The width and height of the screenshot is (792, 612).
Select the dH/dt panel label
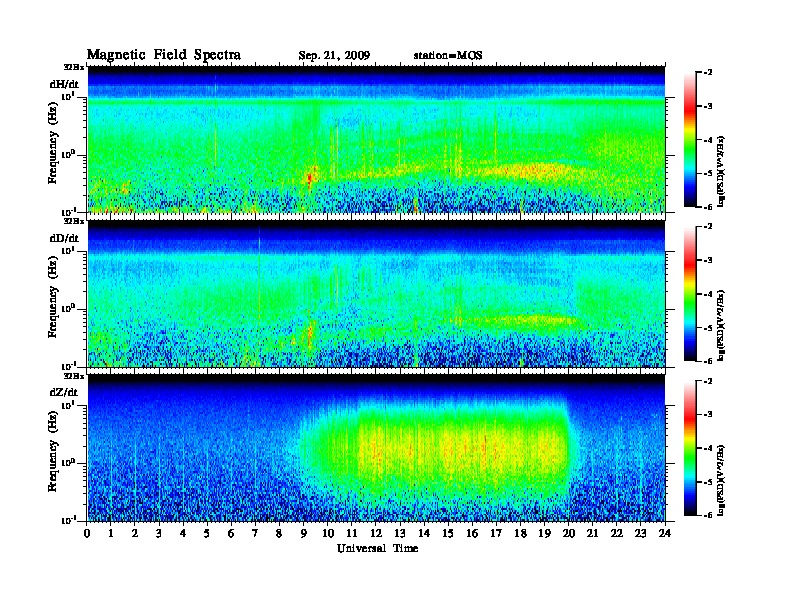64,84
